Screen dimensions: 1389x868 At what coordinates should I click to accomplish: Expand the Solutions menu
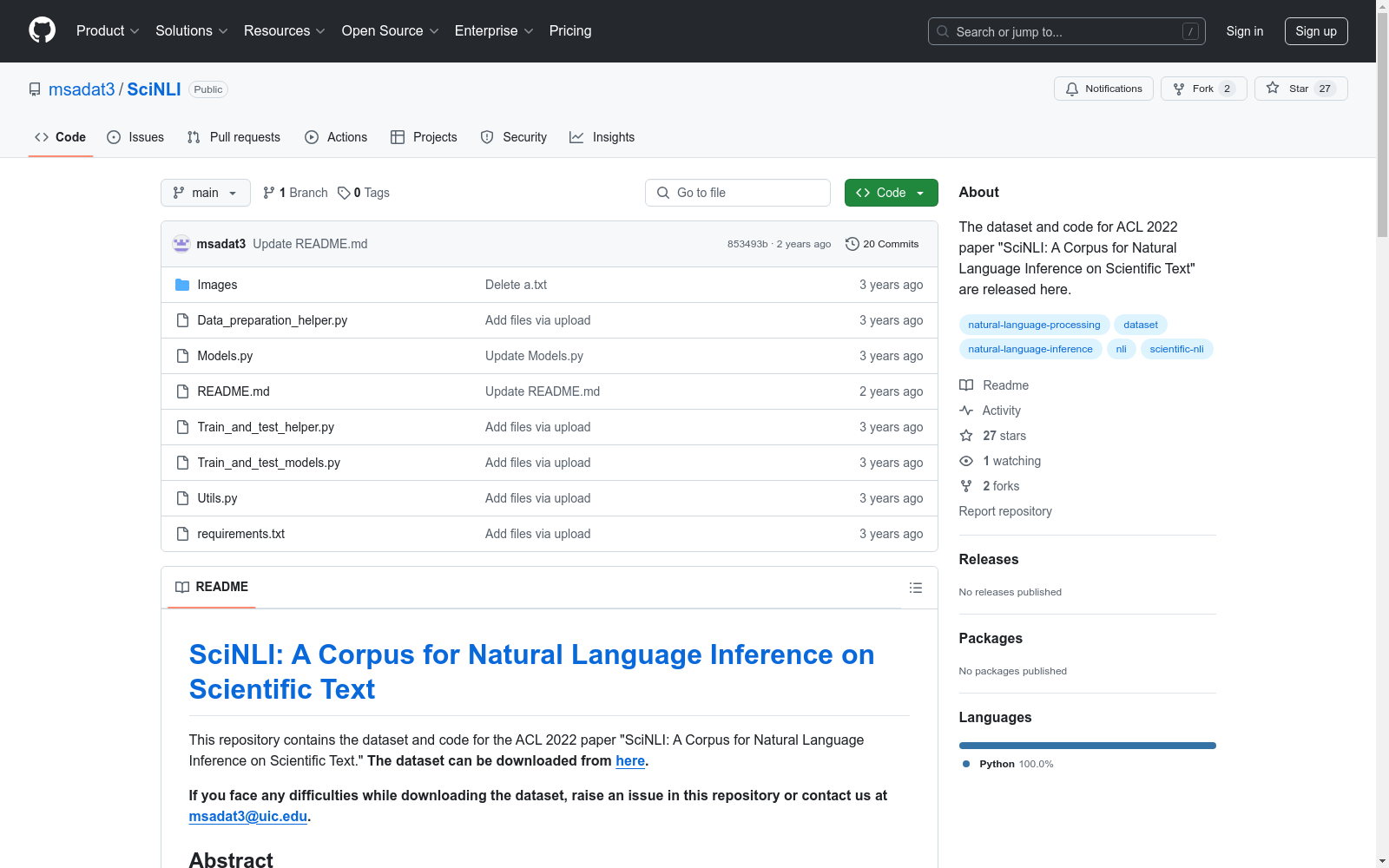pos(191,30)
